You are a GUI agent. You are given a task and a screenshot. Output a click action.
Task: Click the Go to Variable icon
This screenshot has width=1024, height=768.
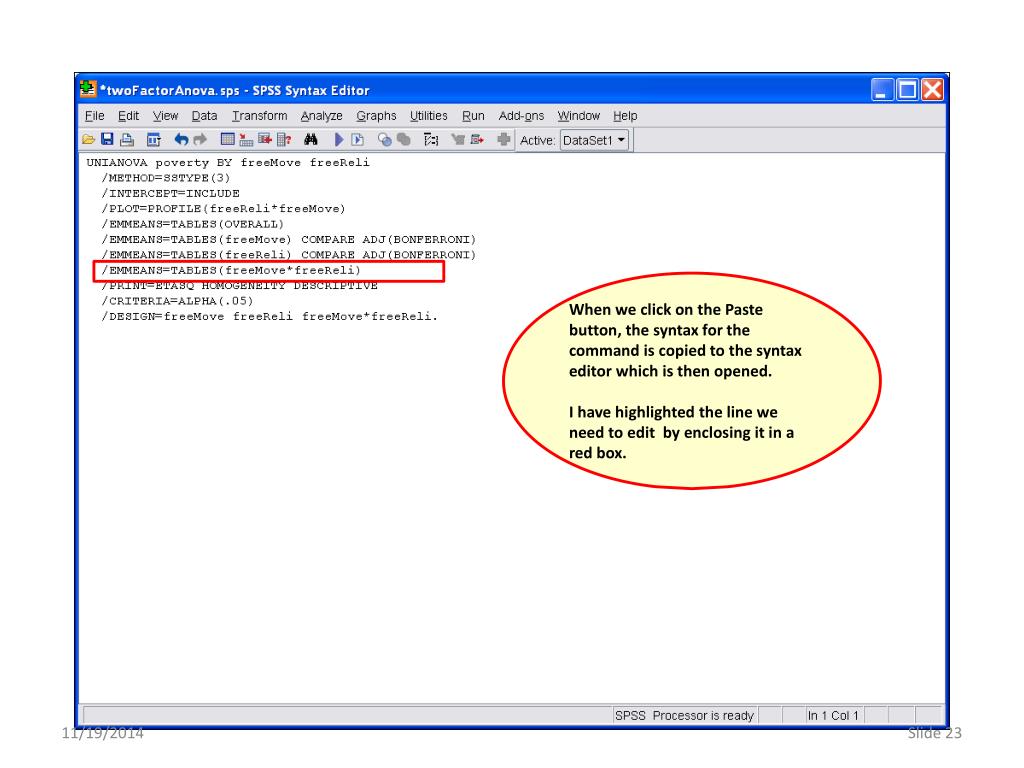pyautogui.click(x=265, y=140)
